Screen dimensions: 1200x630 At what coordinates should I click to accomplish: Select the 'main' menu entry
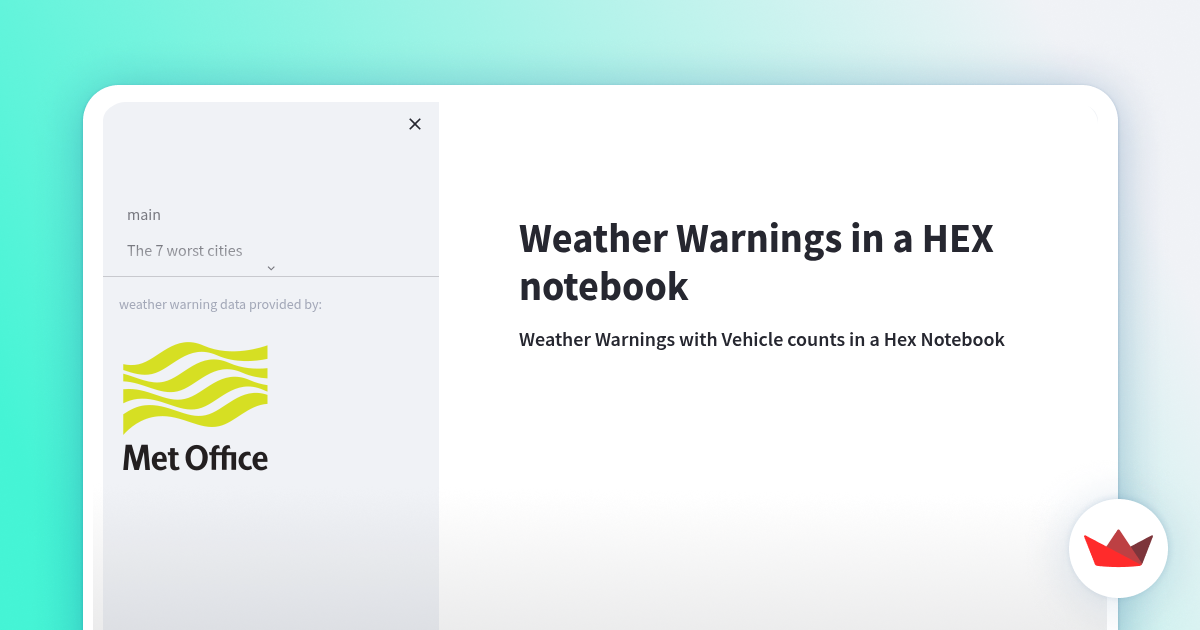(x=144, y=214)
